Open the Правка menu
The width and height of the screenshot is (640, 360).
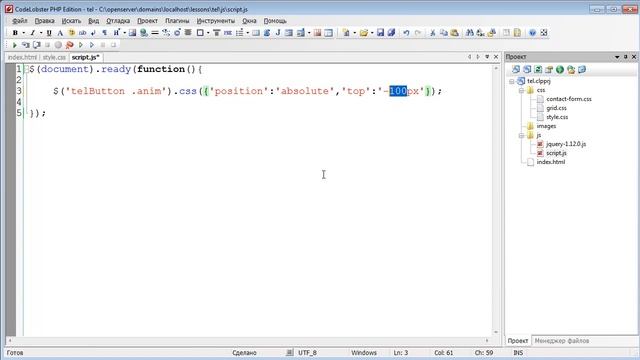44,21
